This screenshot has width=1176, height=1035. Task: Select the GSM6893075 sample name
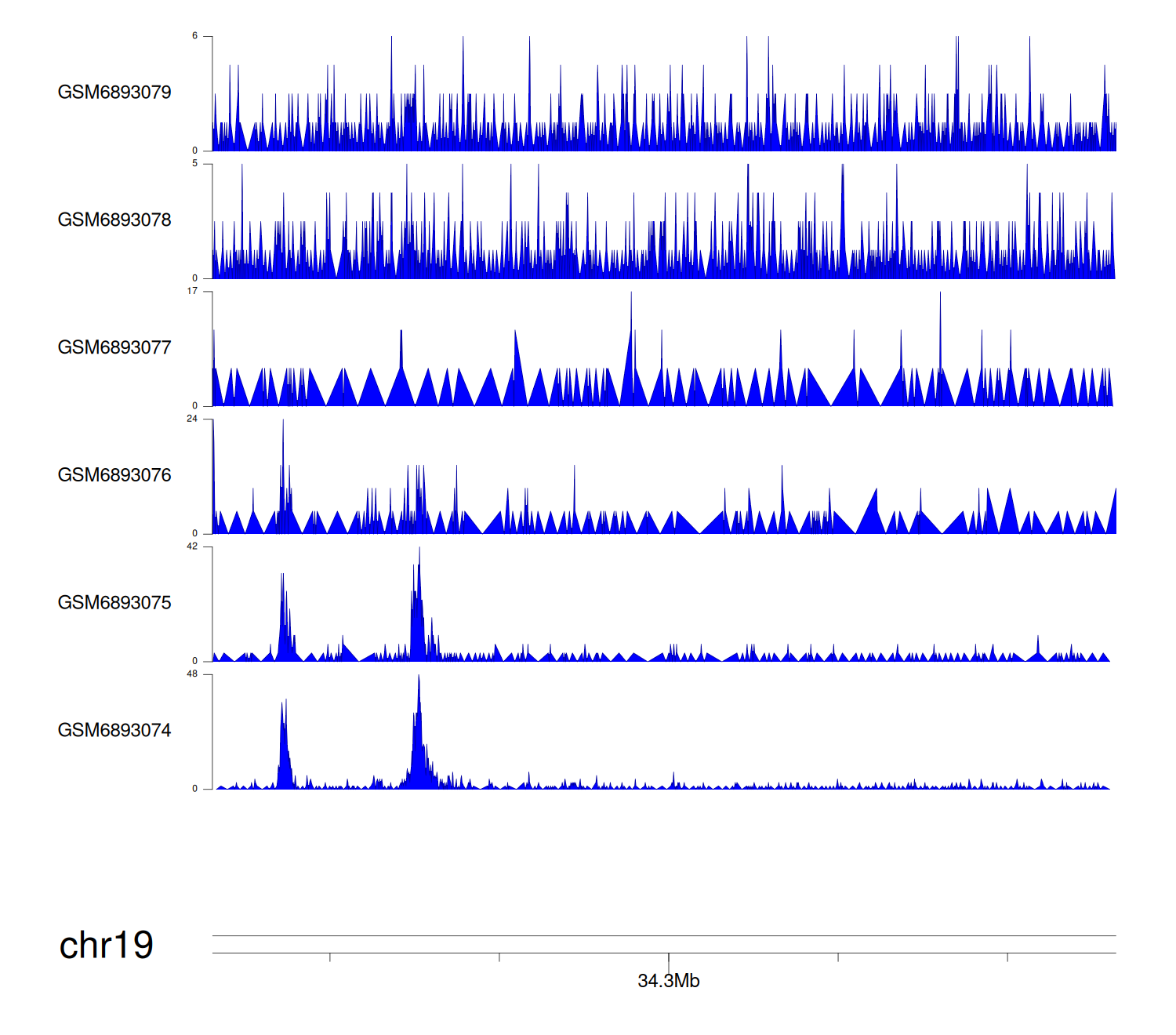(x=114, y=603)
